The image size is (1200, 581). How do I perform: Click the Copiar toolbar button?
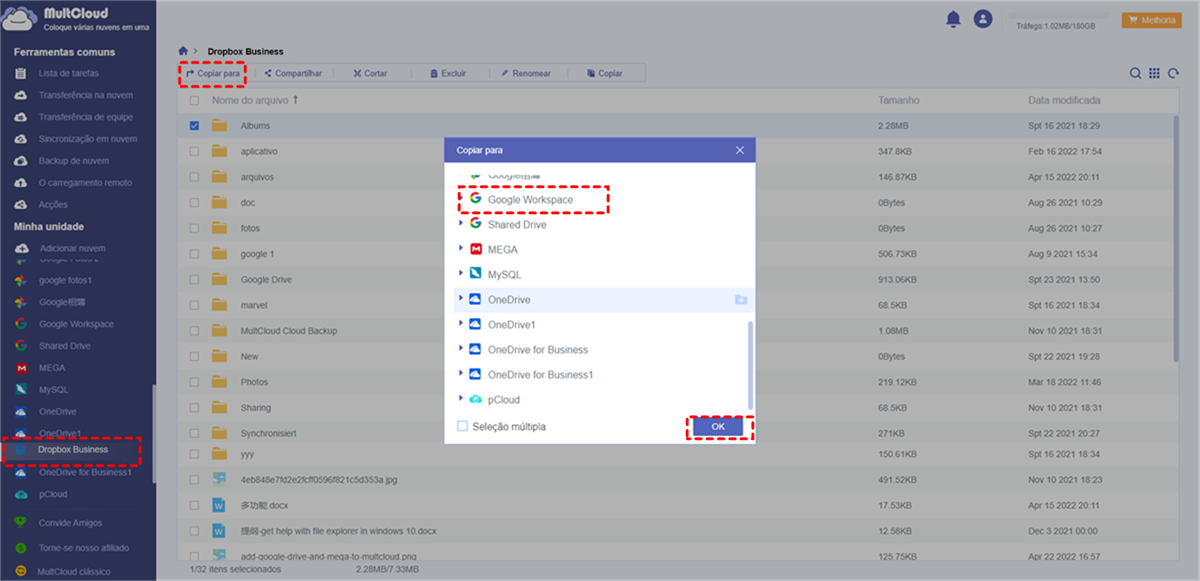click(x=605, y=74)
